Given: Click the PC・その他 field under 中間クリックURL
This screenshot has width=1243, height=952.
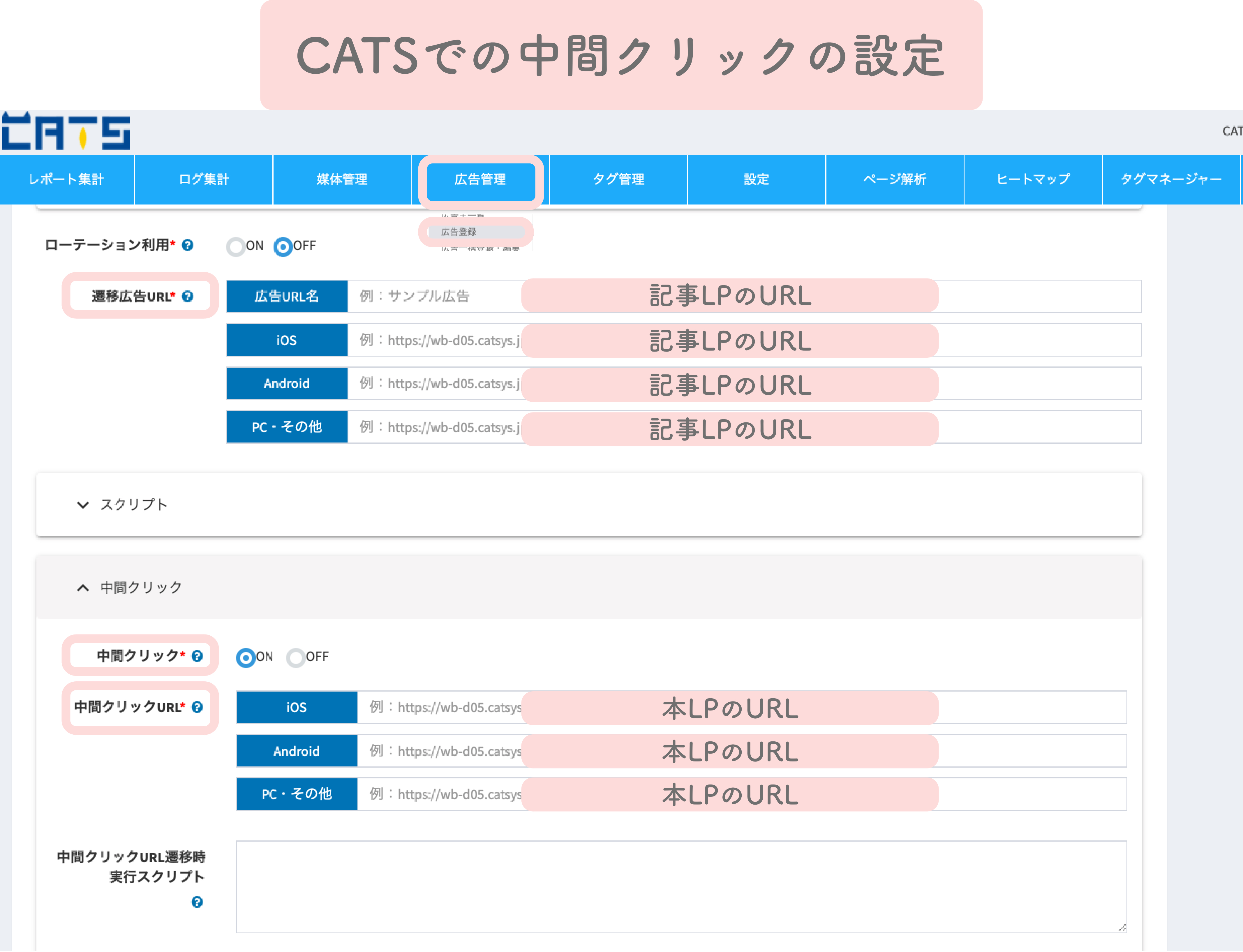Looking at the screenshot, I should [742, 794].
